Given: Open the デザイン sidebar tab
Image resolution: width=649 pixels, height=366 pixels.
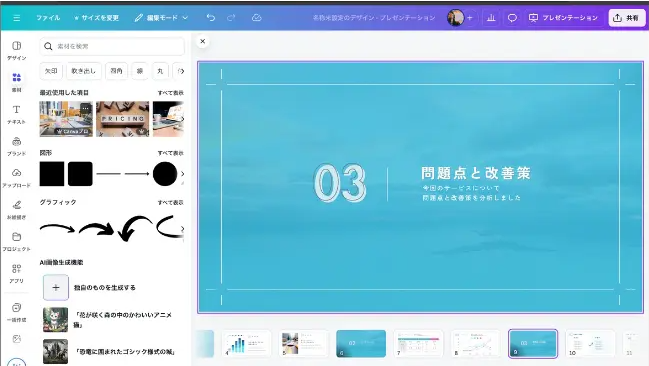Looking at the screenshot, I should pyautogui.click(x=17, y=51).
